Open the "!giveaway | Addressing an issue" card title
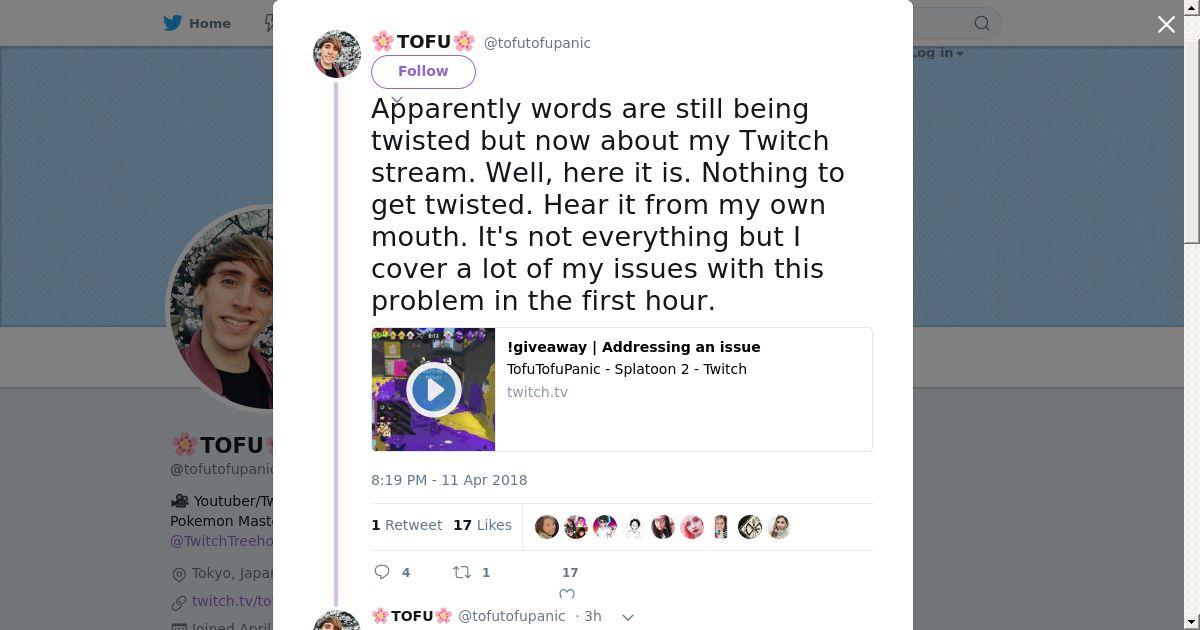The width and height of the screenshot is (1200, 630). coord(633,347)
